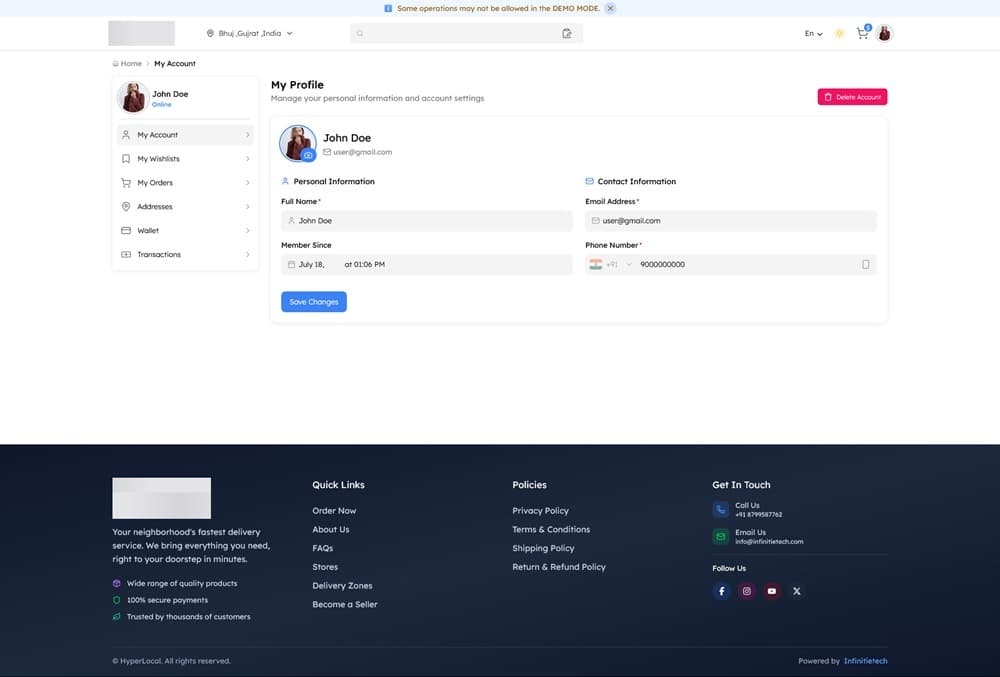
Task: Click the camera icon on profile photo
Action: (x=308, y=155)
